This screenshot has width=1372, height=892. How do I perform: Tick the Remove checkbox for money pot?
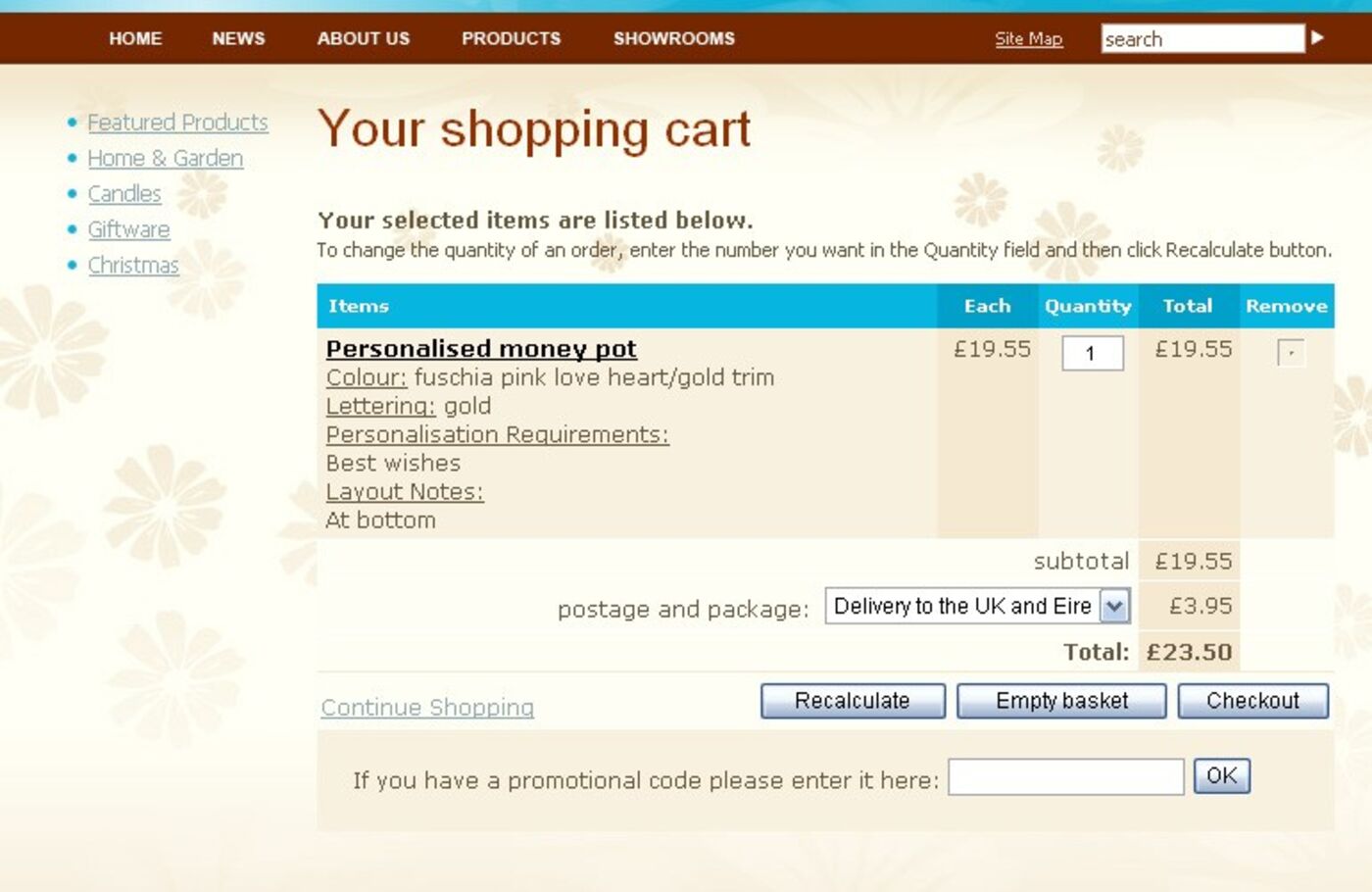[1291, 353]
